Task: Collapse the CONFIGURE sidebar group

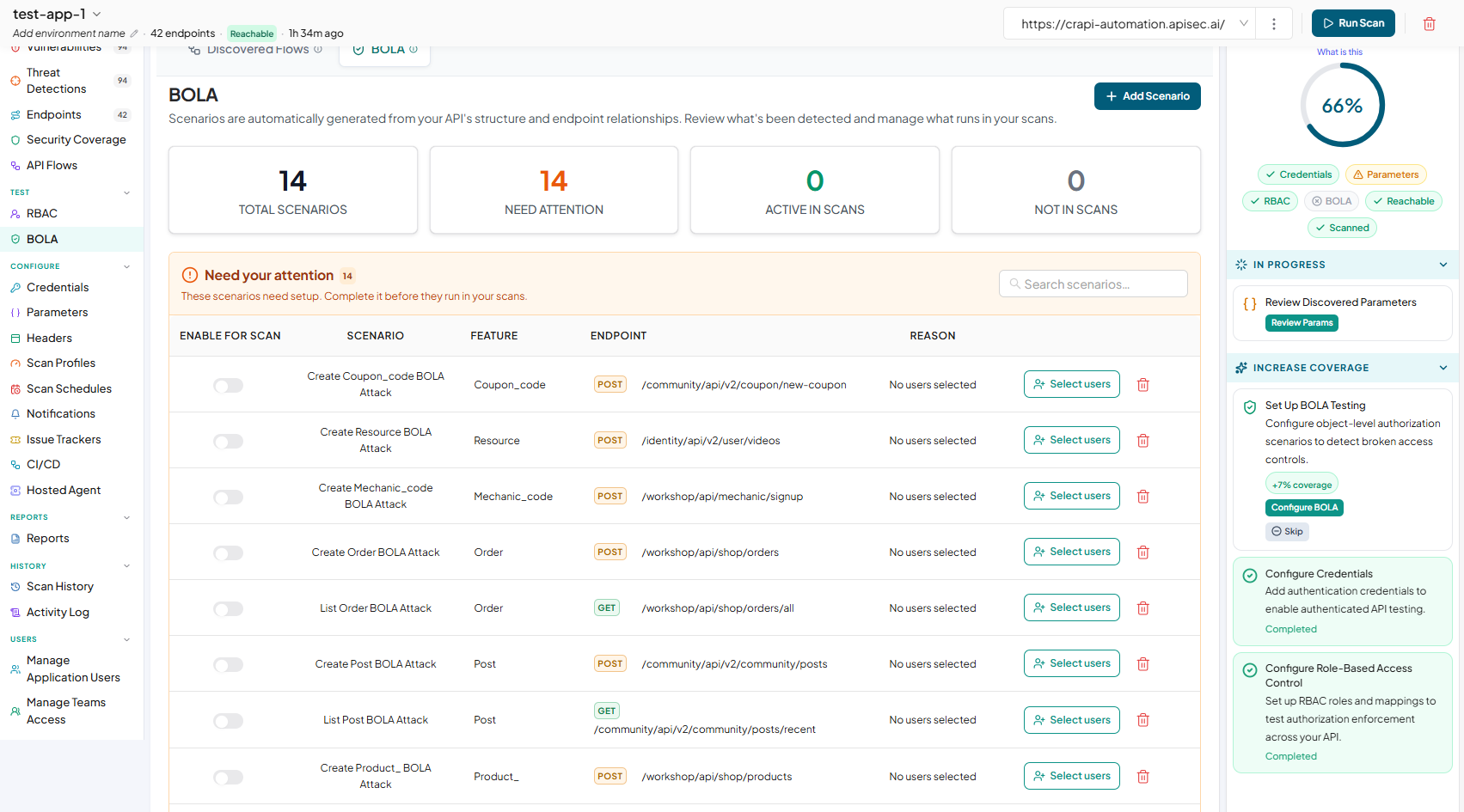Action: 126,266
